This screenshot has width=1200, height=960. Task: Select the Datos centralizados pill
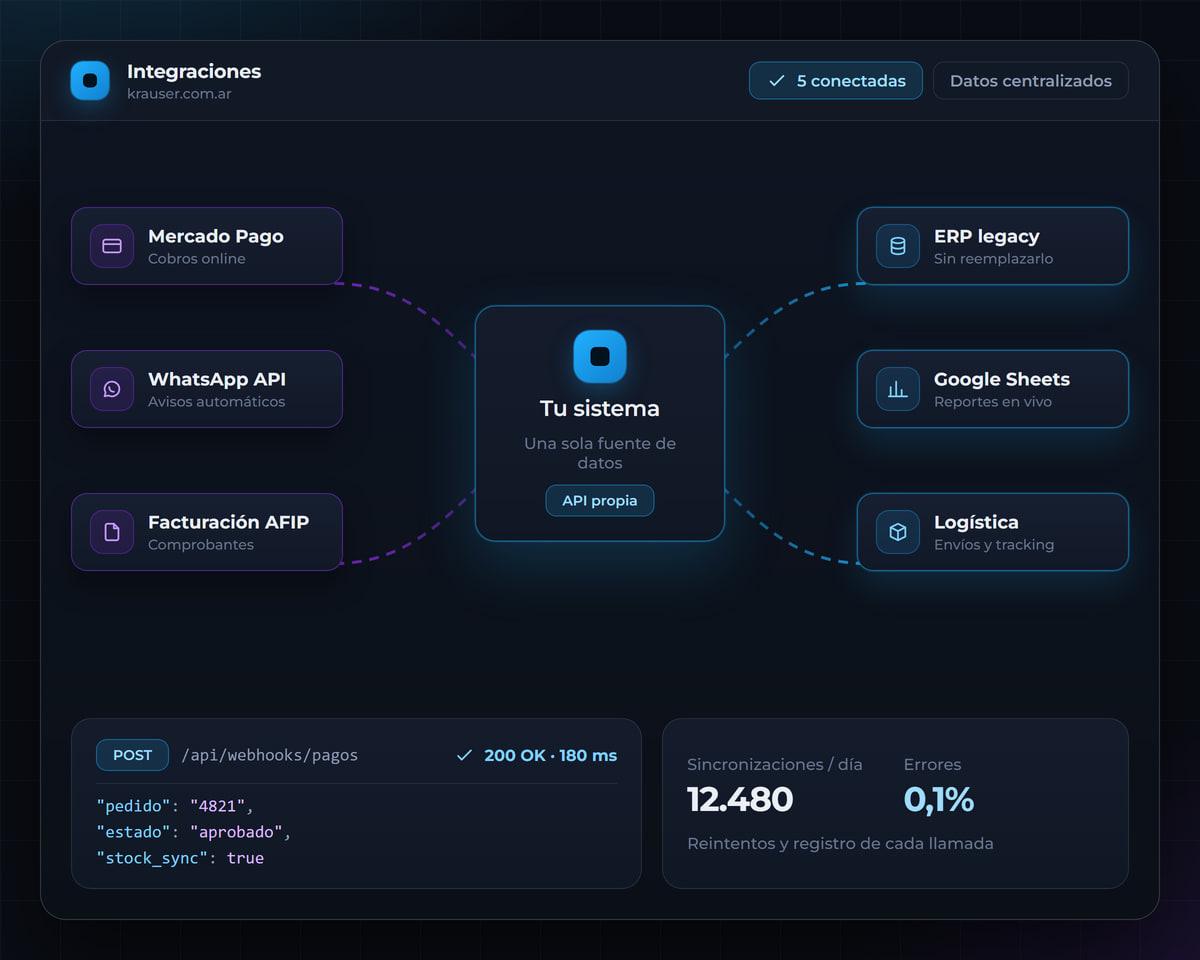1031,81
